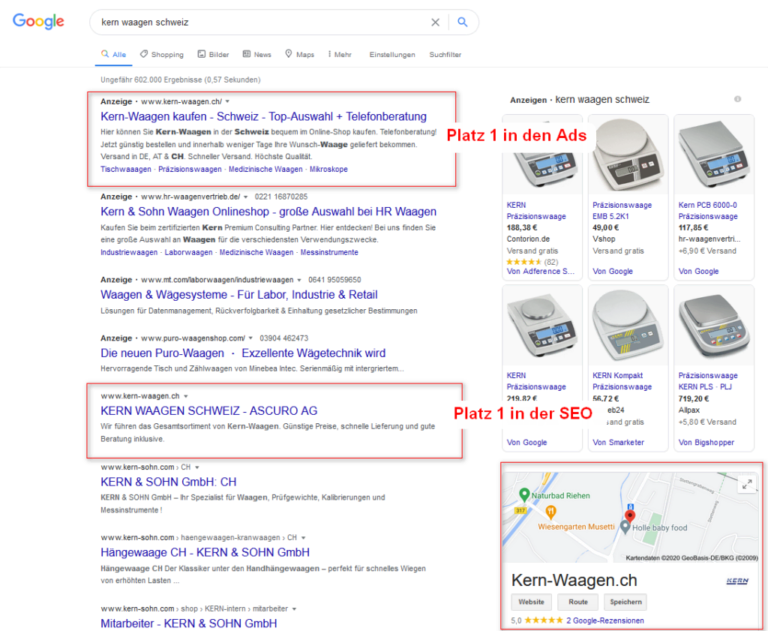Click the info icon beside shopping Anzeigen
768x631 pixels.
tap(738, 99)
